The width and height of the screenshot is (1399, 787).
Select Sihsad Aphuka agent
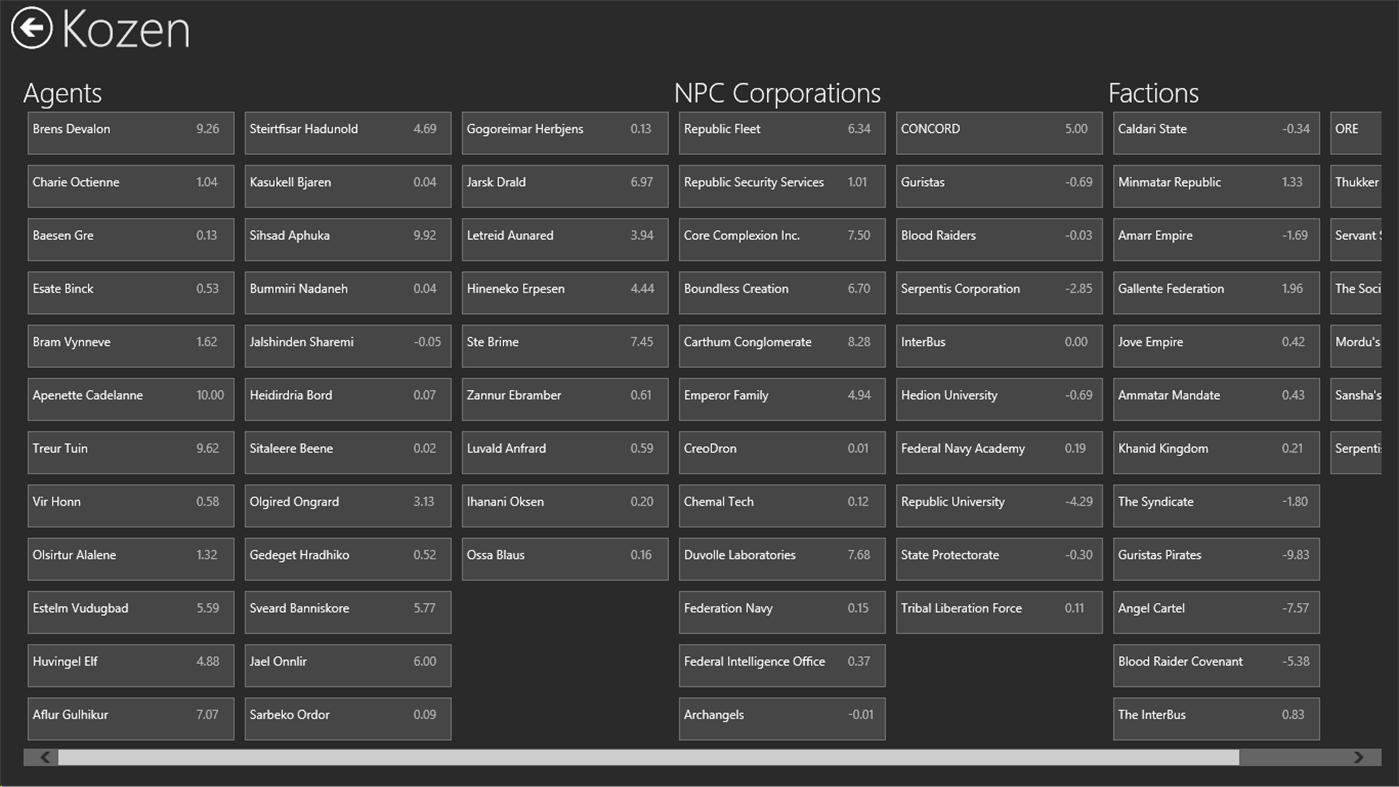click(348, 239)
